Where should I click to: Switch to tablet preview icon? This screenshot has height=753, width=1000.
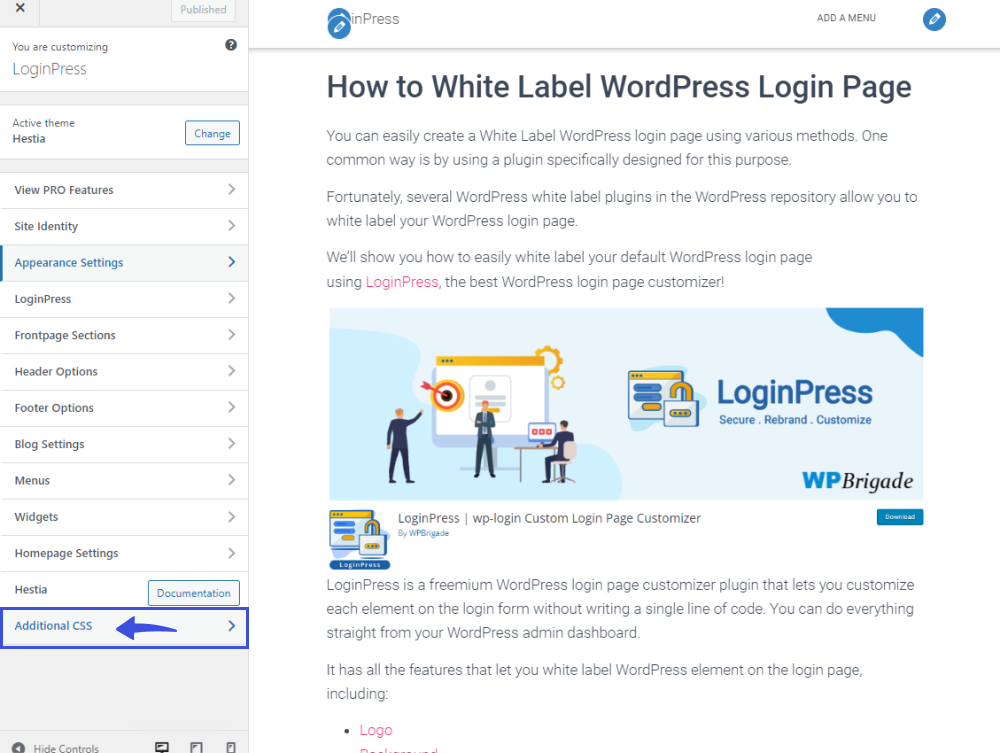coord(196,747)
